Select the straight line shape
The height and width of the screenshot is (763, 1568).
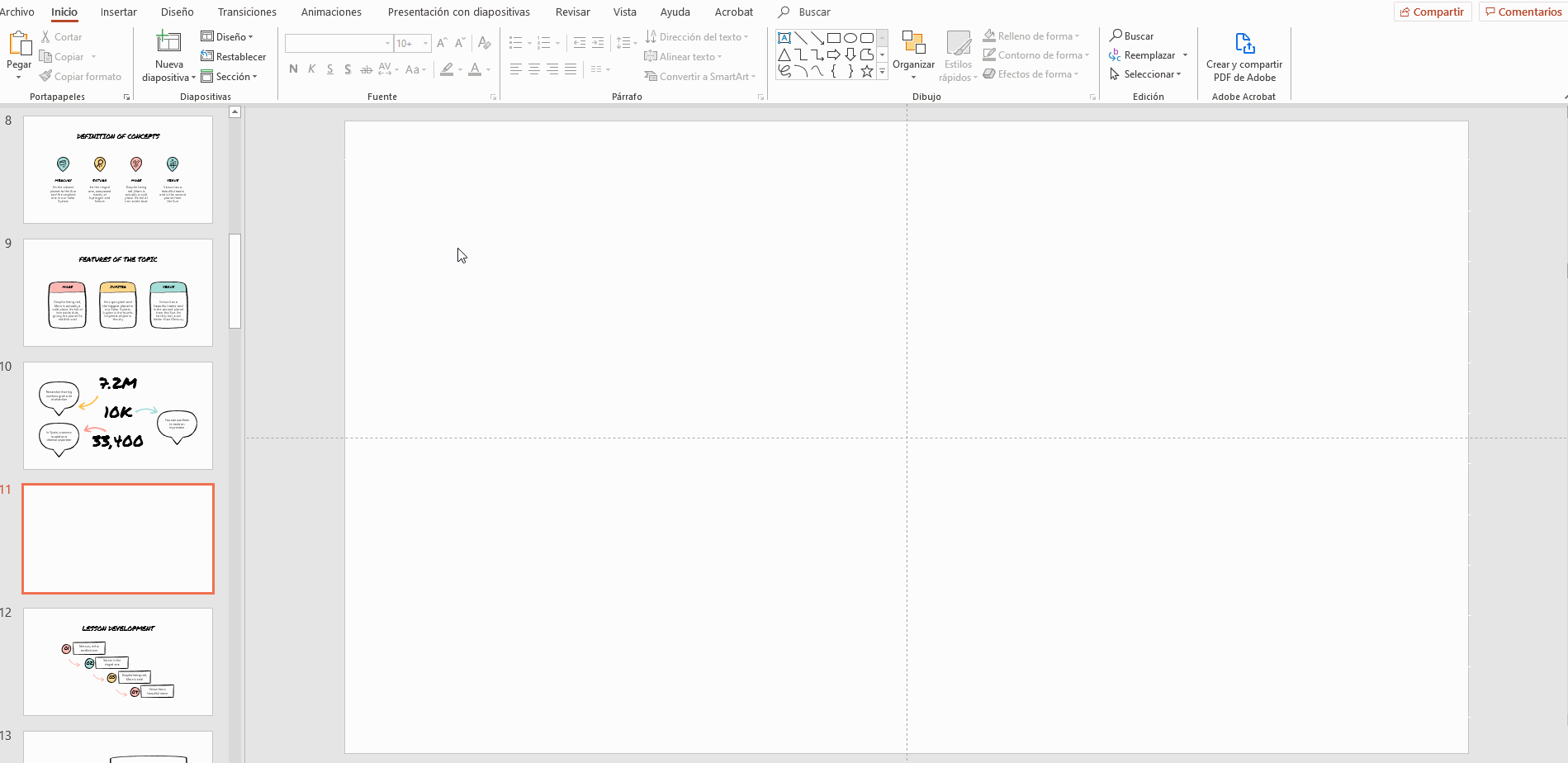click(x=801, y=38)
